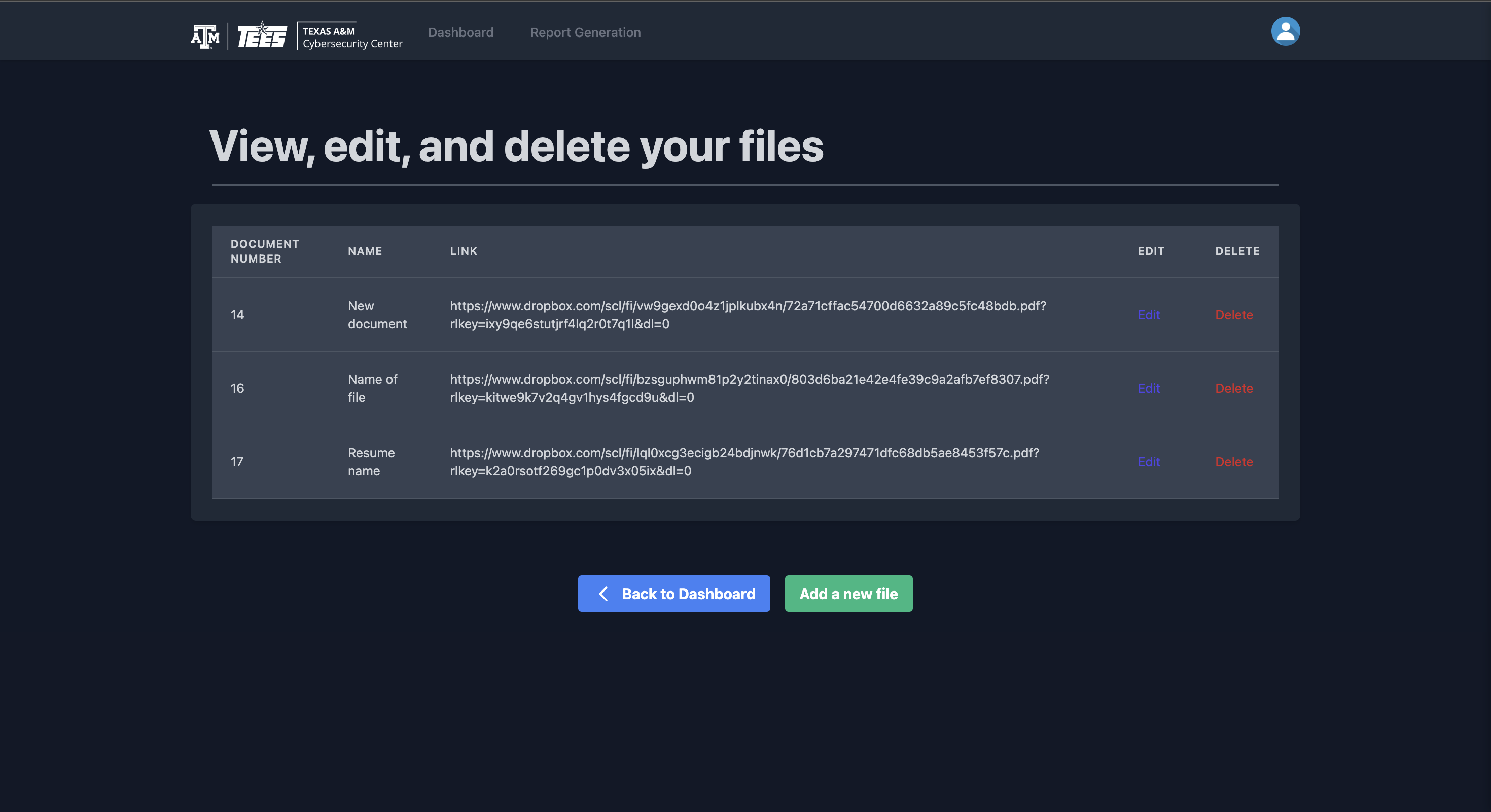Image resolution: width=1491 pixels, height=812 pixels.
Task: Open Dropbox link for Resume name
Action: pos(744,453)
